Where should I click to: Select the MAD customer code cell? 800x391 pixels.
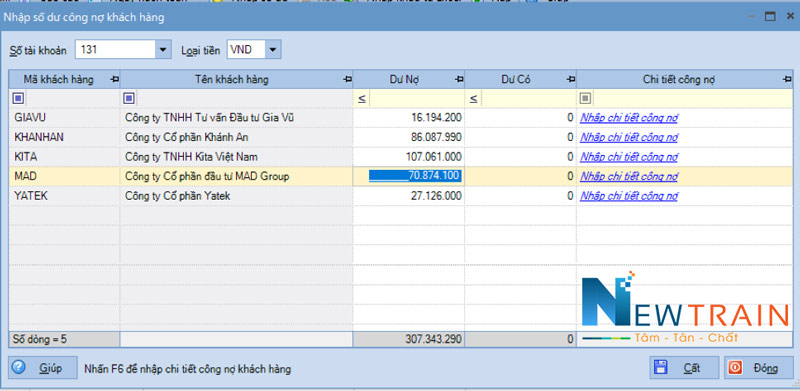point(64,176)
